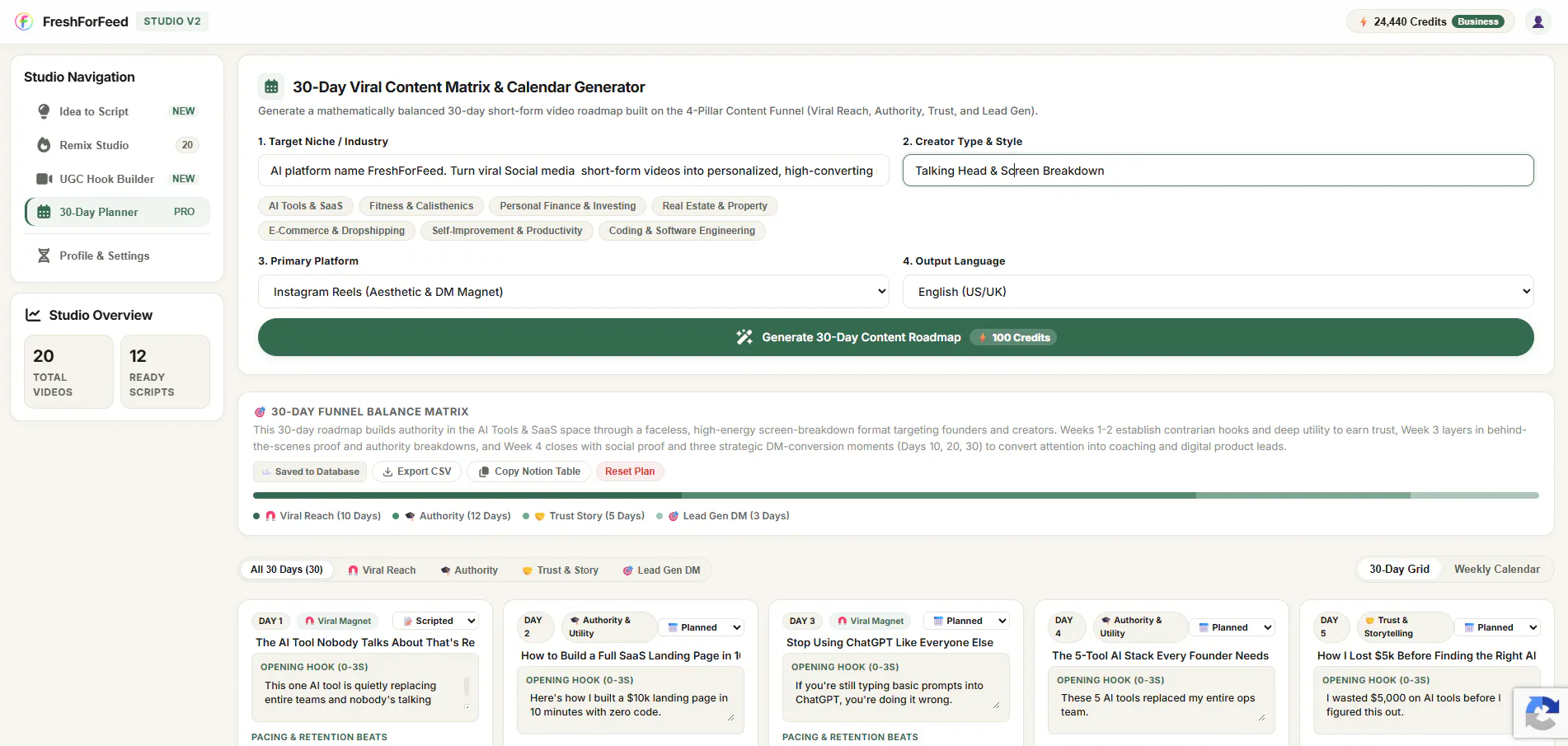Select the Self-Improvement & Productivity chip
1568x746 pixels.
(507, 231)
